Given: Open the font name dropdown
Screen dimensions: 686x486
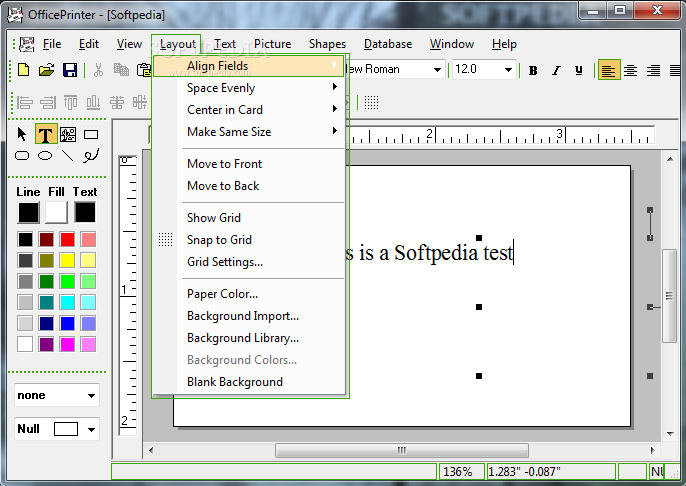Looking at the screenshot, I should point(437,70).
